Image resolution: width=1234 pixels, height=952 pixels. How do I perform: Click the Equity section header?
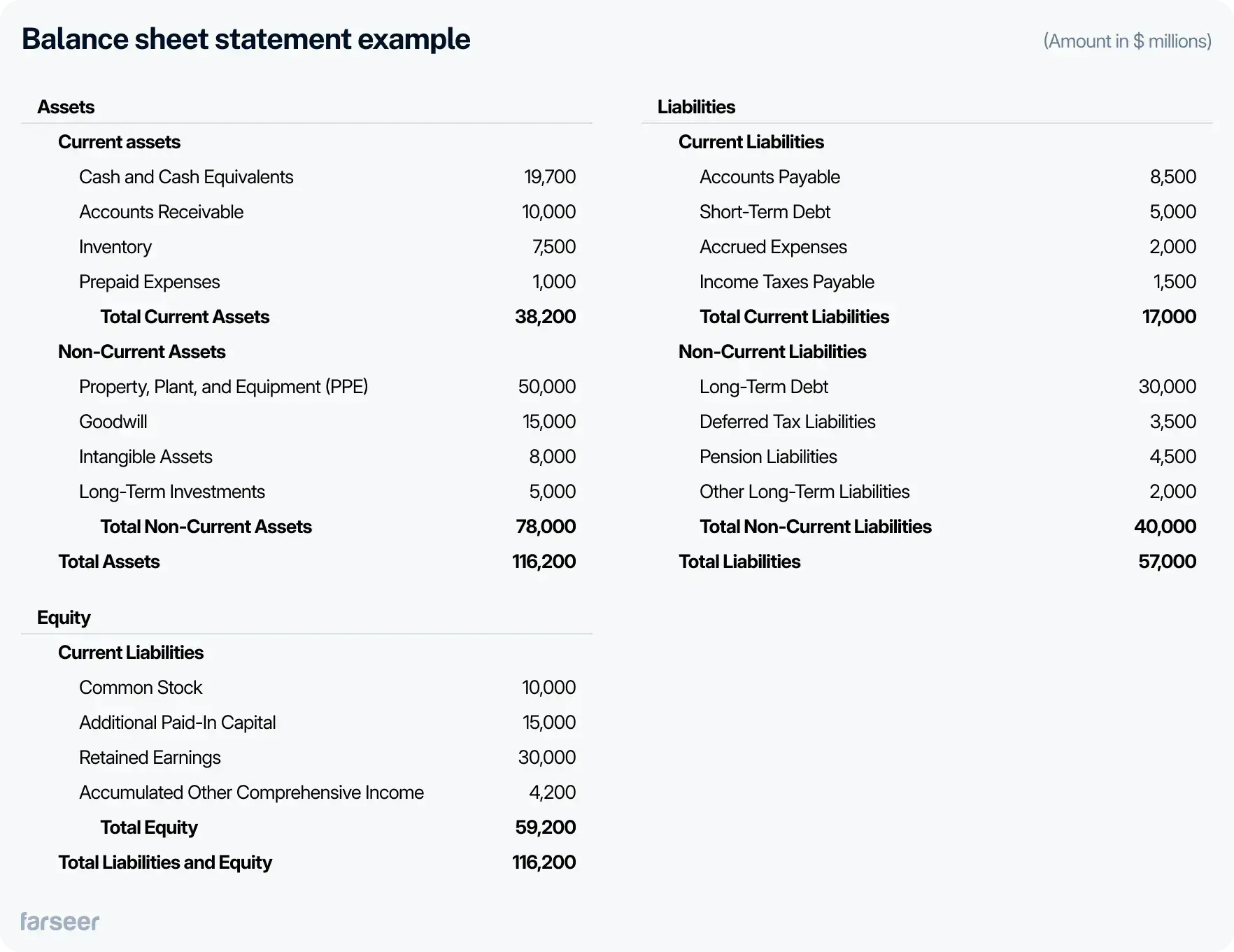[63, 617]
